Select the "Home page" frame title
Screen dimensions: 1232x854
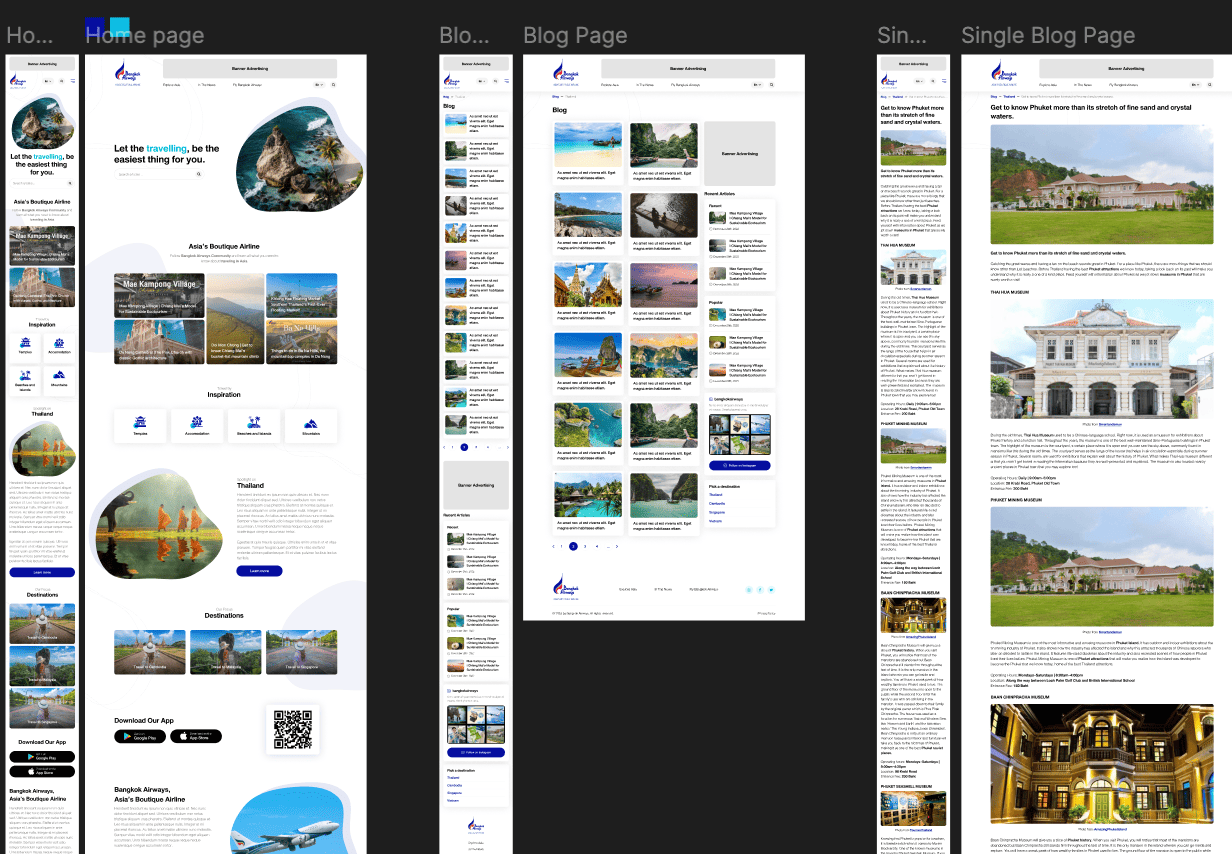point(145,37)
